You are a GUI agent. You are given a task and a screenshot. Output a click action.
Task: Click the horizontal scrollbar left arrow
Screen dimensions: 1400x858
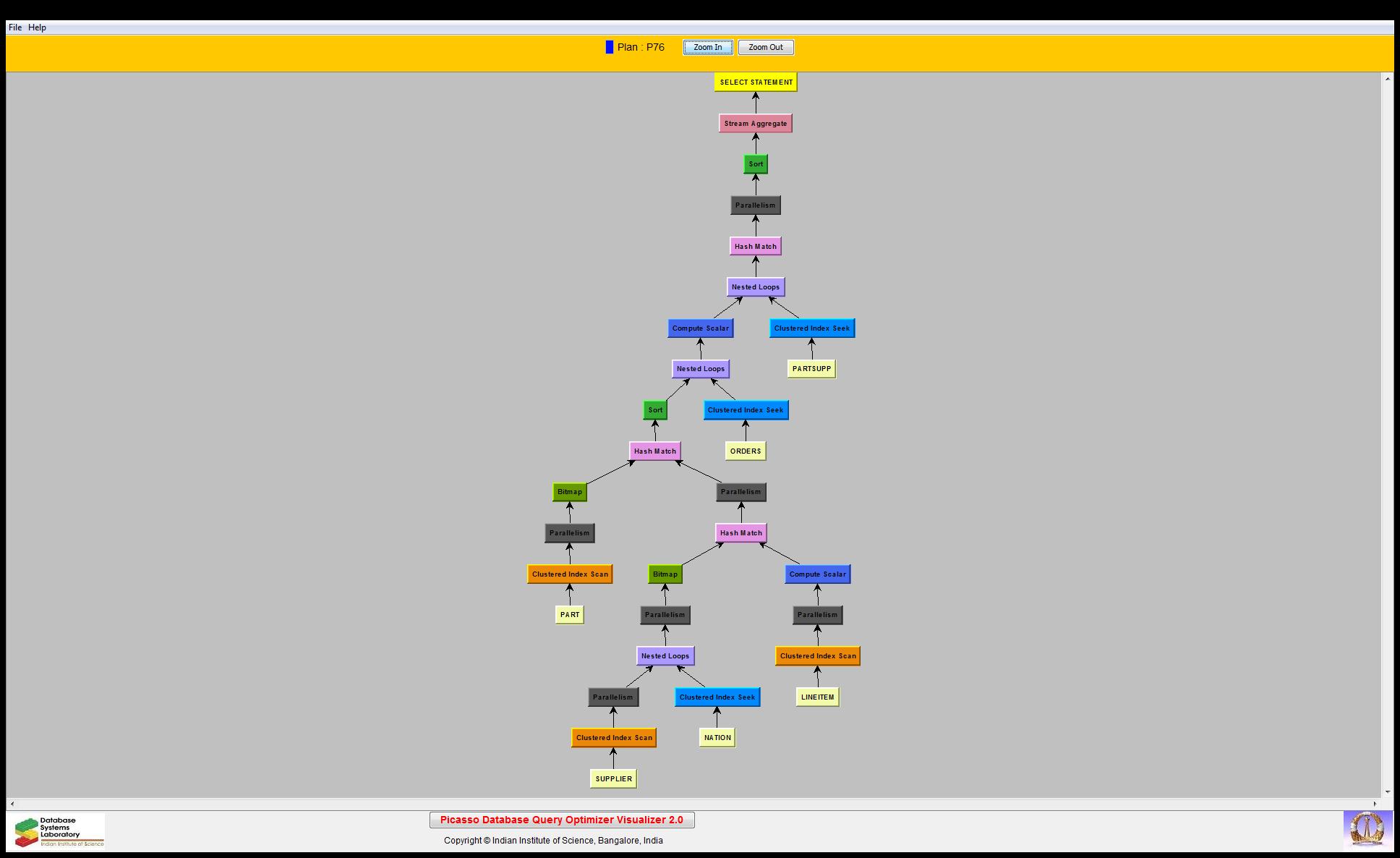pyautogui.click(x=12, y=804)
